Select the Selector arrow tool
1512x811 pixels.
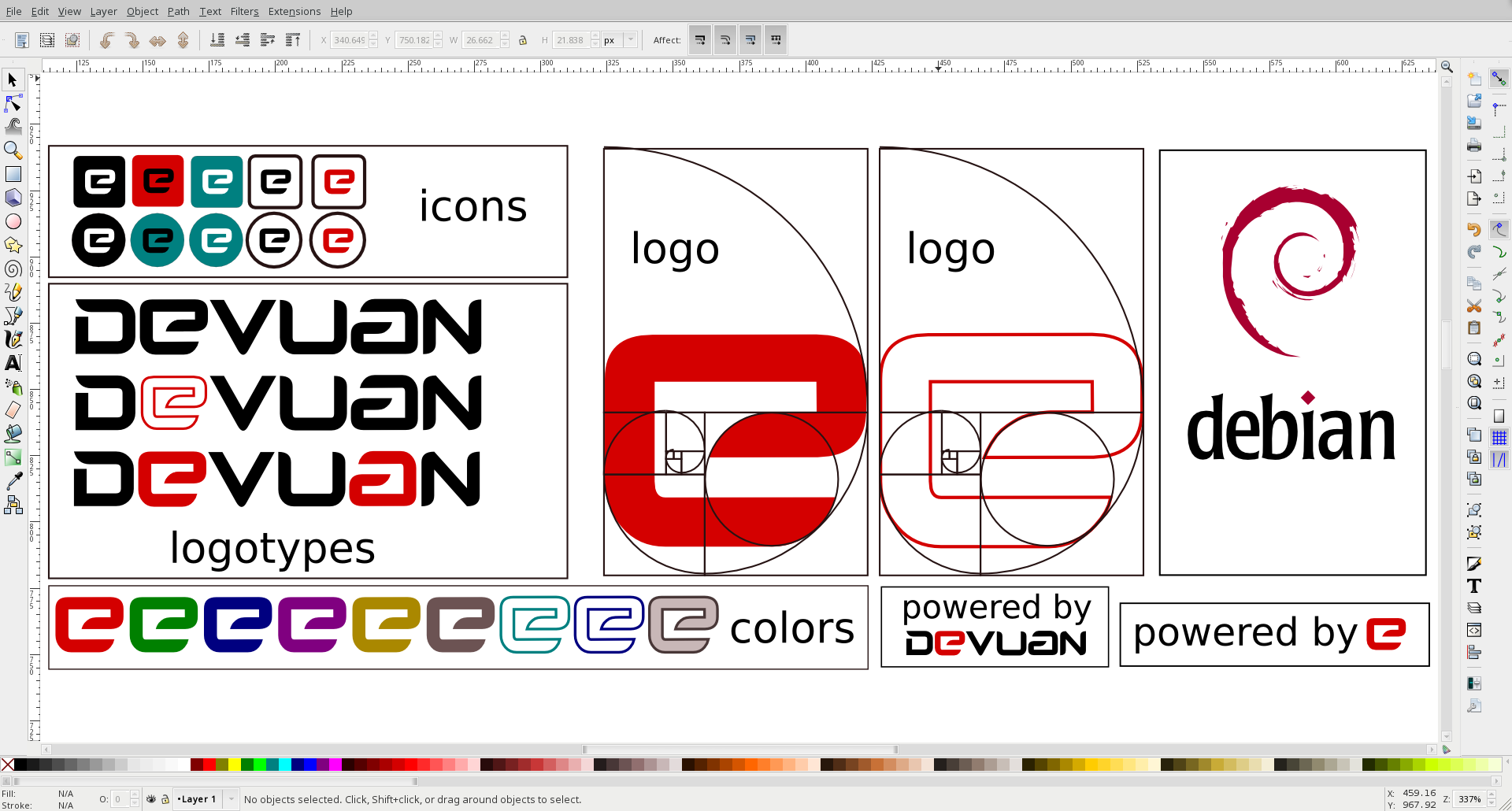pyautogui.click(x=13, y=80)
